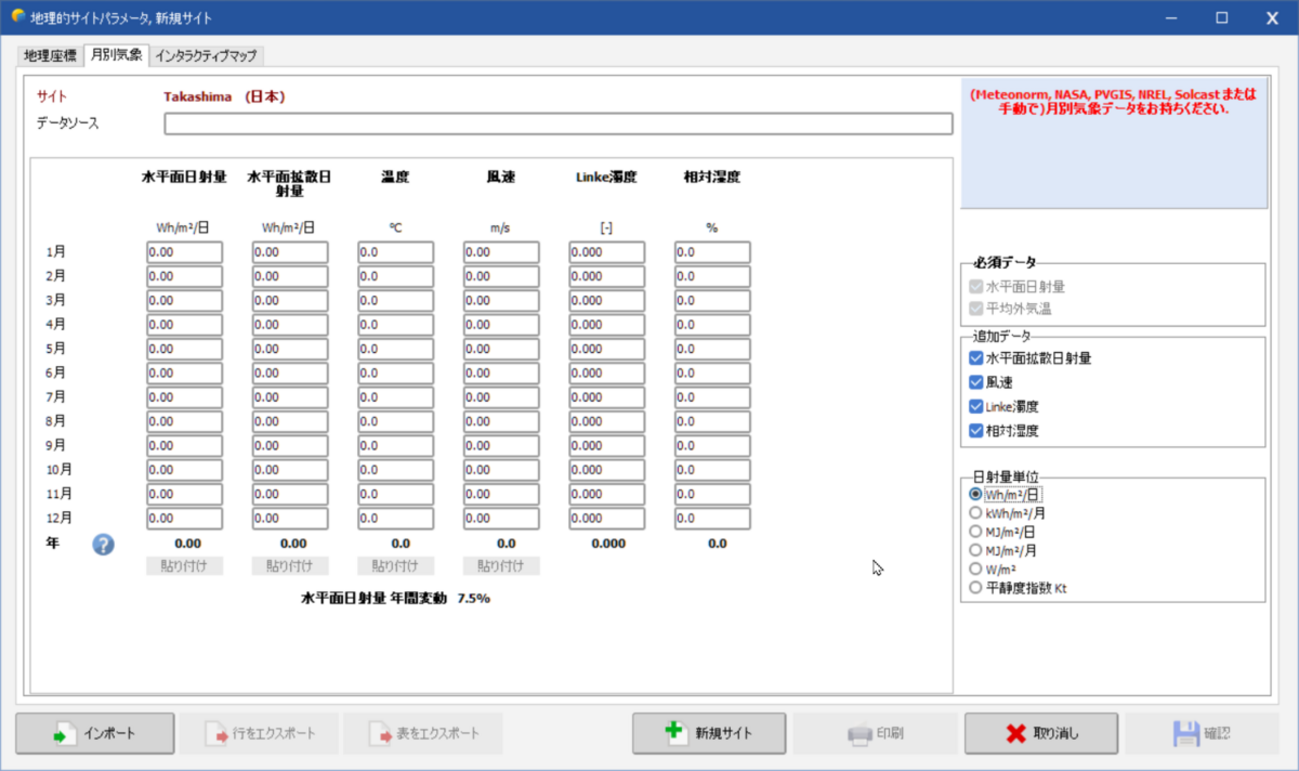Select the kWh/m²/月 radio option
Screen dimensions: 1299x771
pyautogui.click(x=976, y=513)
